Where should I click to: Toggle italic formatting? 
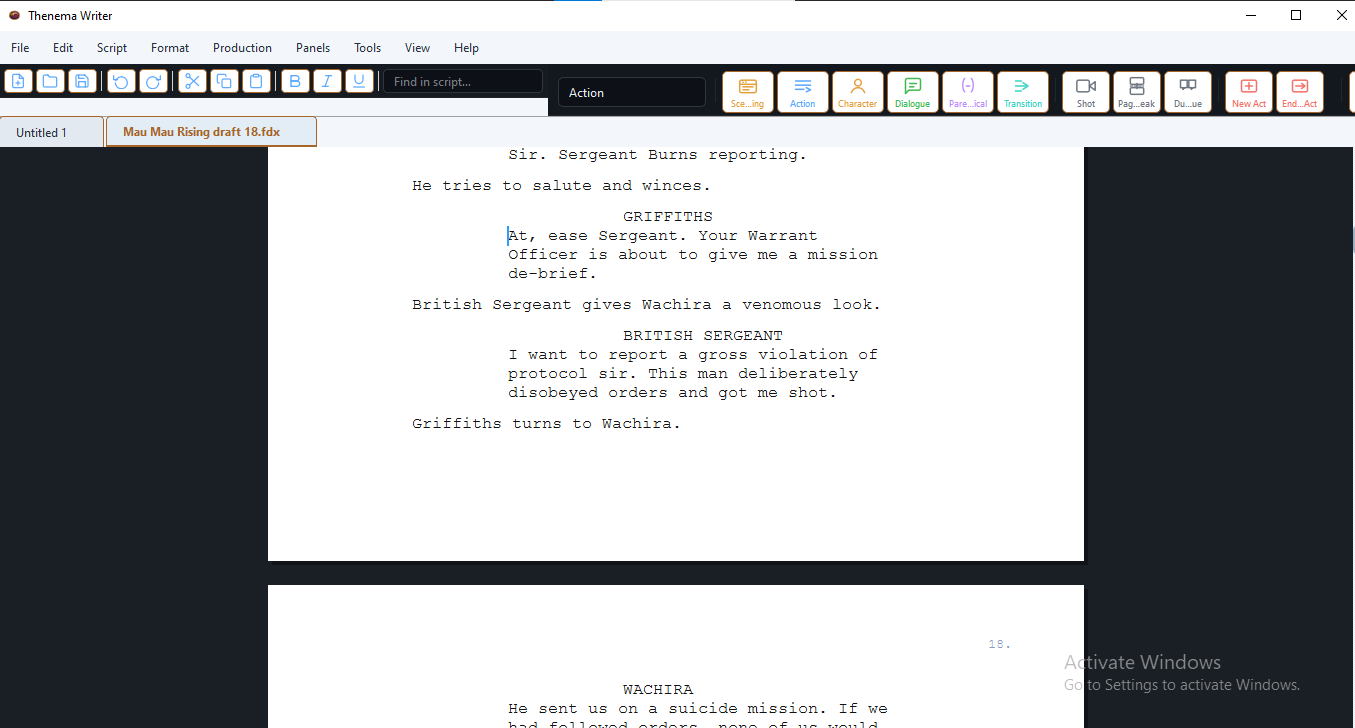point(327,82)
